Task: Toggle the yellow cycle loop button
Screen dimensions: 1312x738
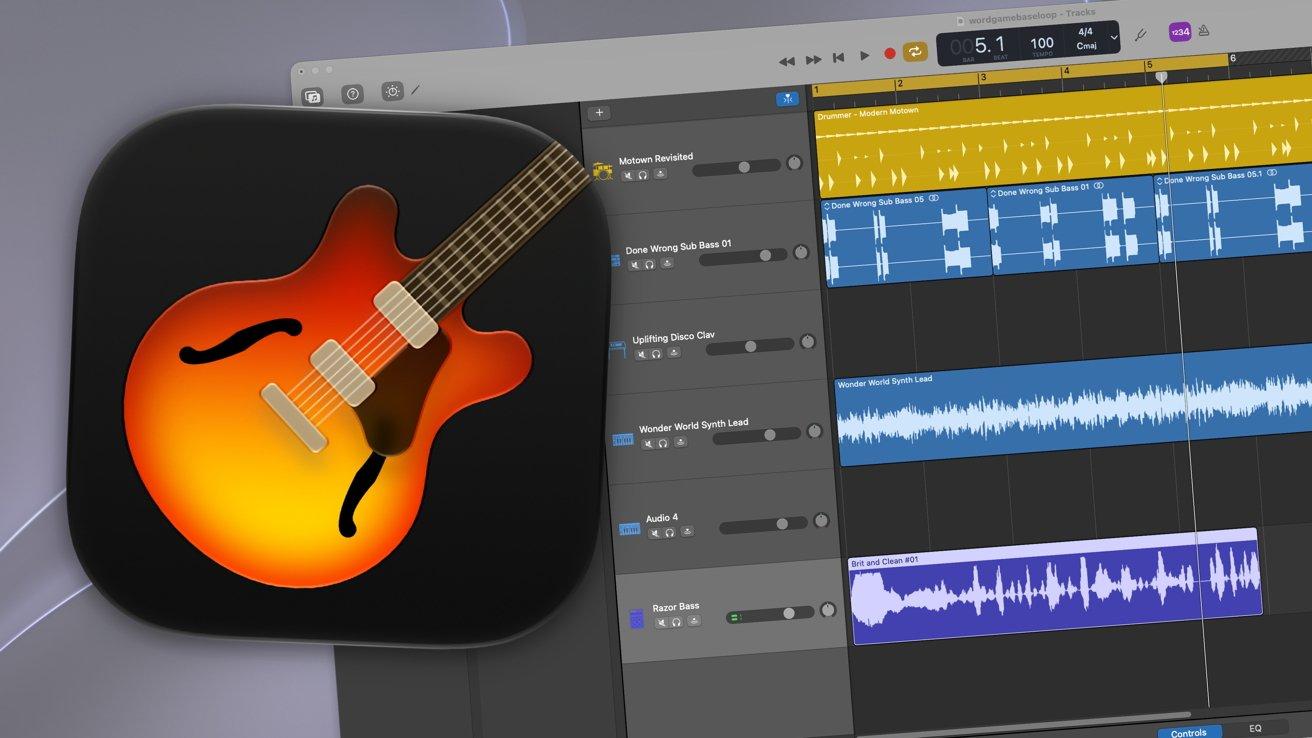Action: (x=915, y=52)
